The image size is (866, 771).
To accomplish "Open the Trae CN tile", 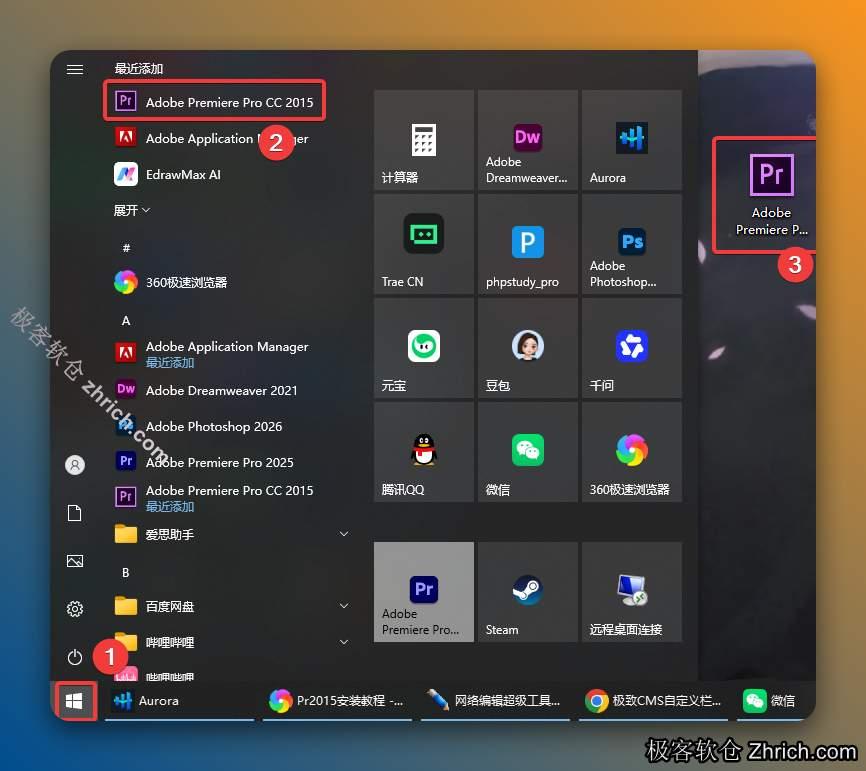I will [424, 244].
